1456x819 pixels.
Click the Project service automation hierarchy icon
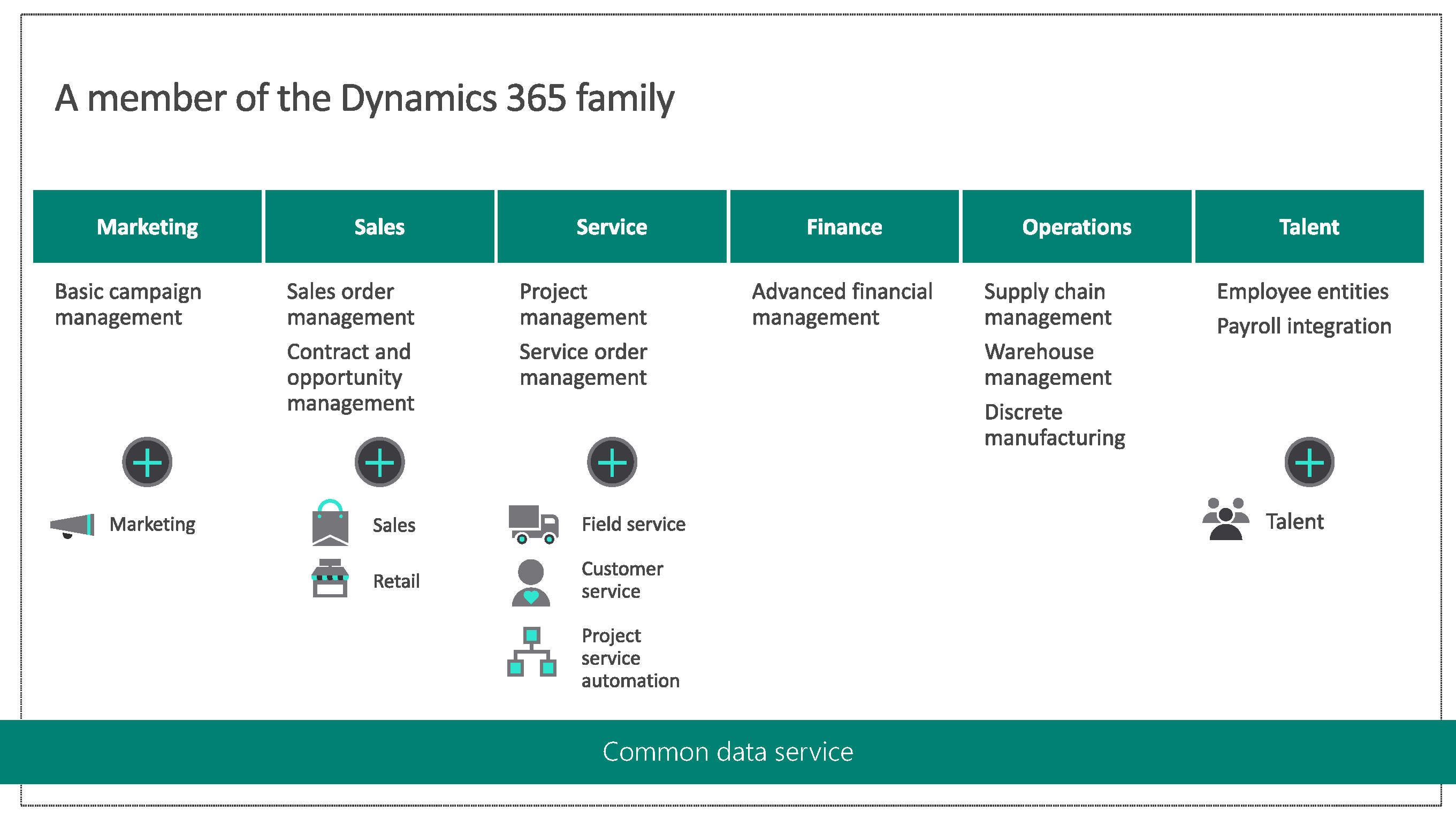point(531,651)
